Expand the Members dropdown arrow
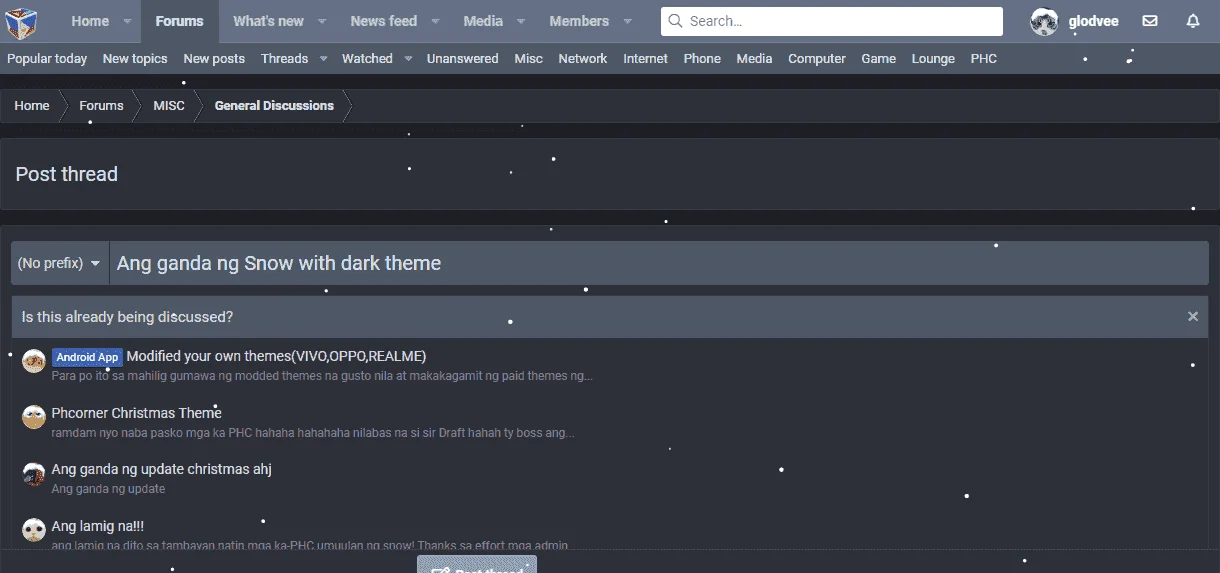 tap(627, 21)
